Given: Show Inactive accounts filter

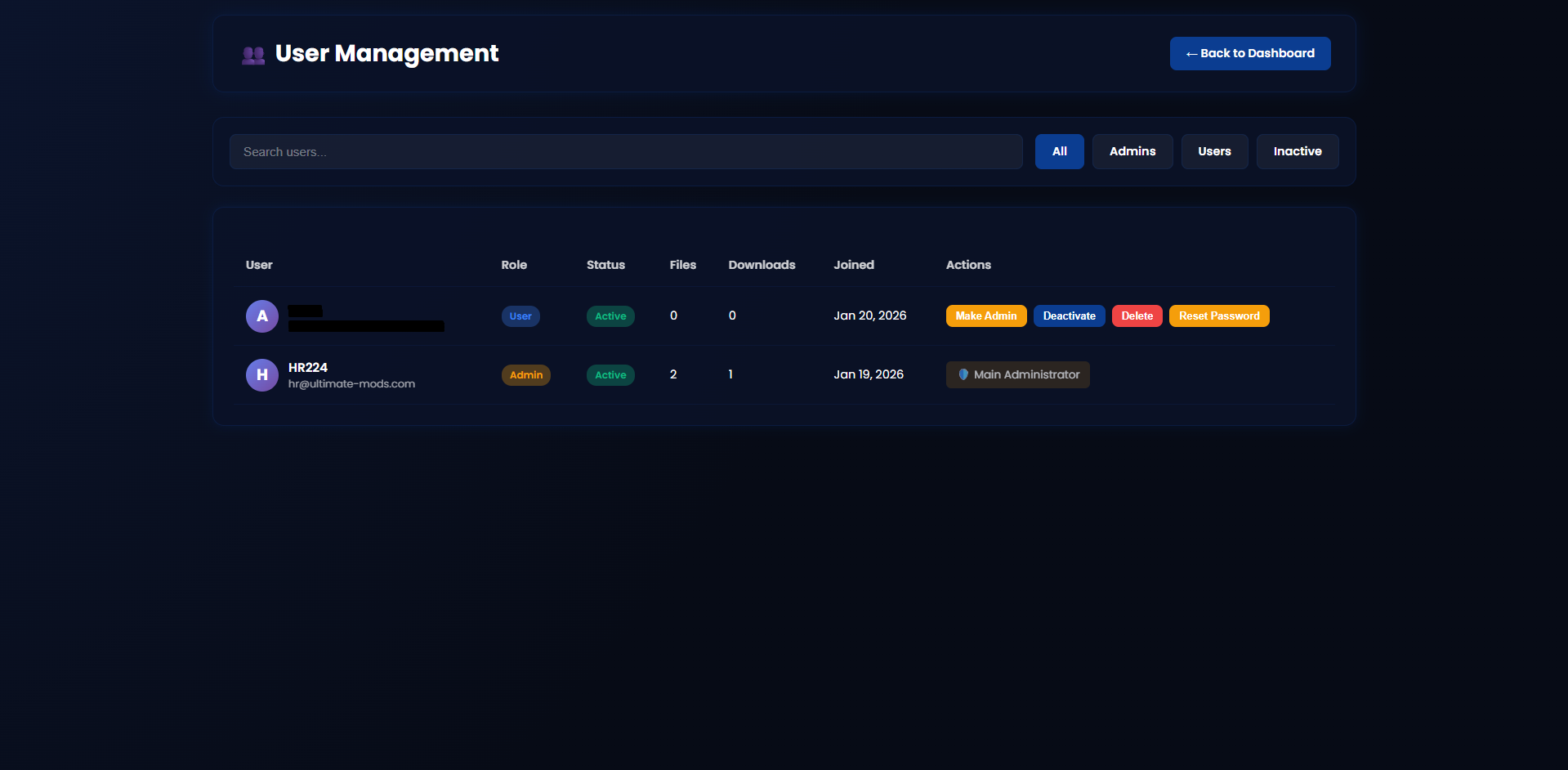Looking at the screenshot, I should pyautogui.click(x=1297, y=152).
